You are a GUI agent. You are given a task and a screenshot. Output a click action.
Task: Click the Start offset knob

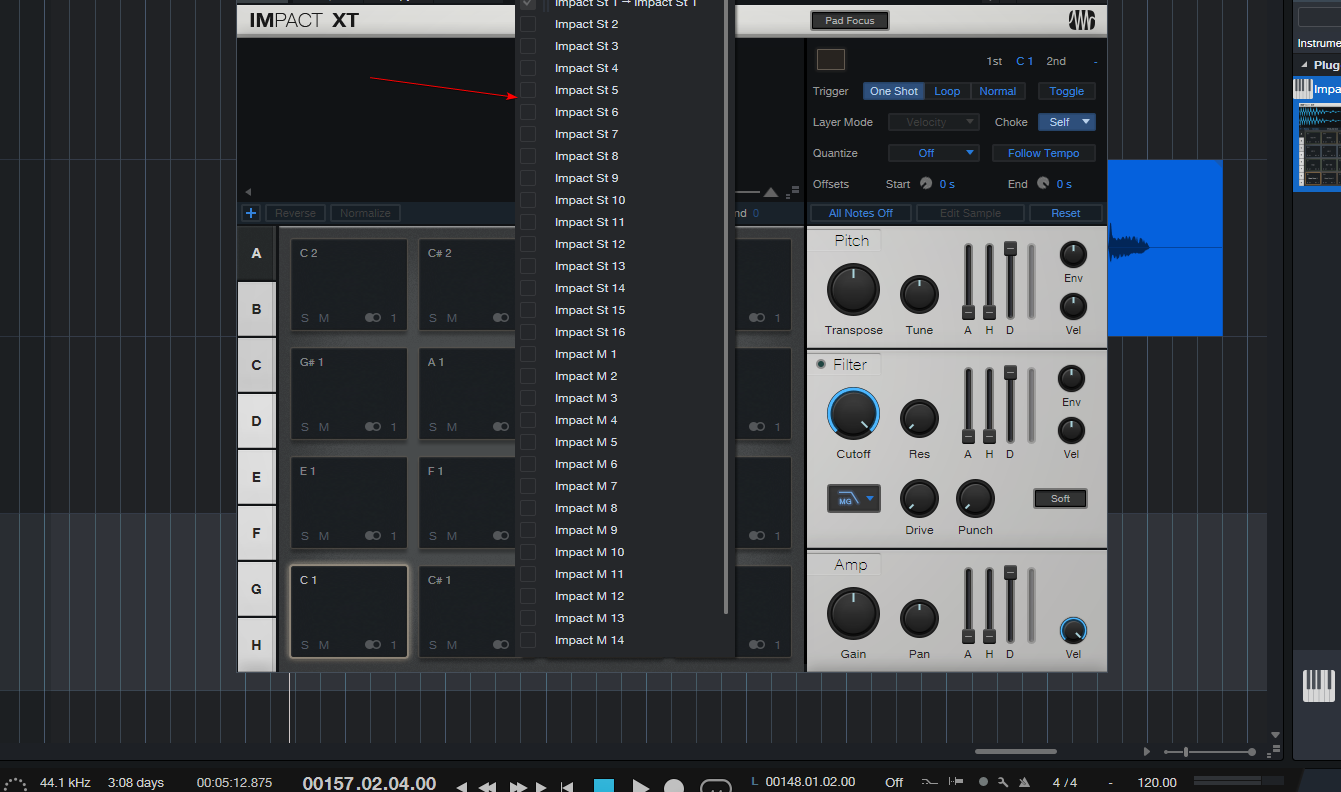pyautogui.click(x=925, y=183)
